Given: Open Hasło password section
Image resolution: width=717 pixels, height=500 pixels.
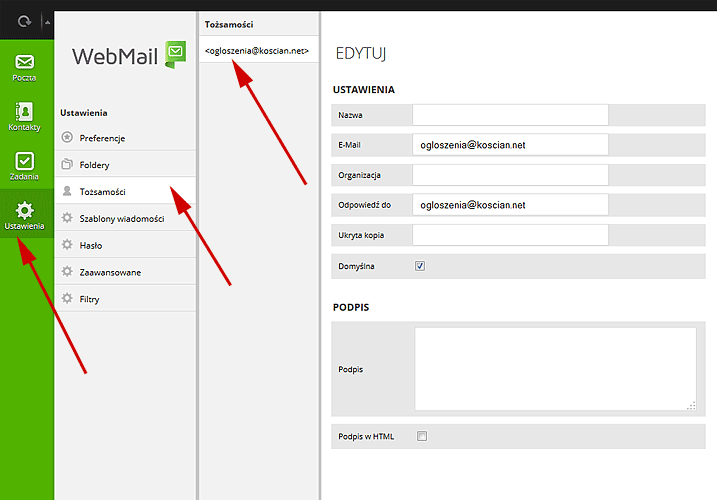Looking at the screenshot, I should click(x=125, y=245).
